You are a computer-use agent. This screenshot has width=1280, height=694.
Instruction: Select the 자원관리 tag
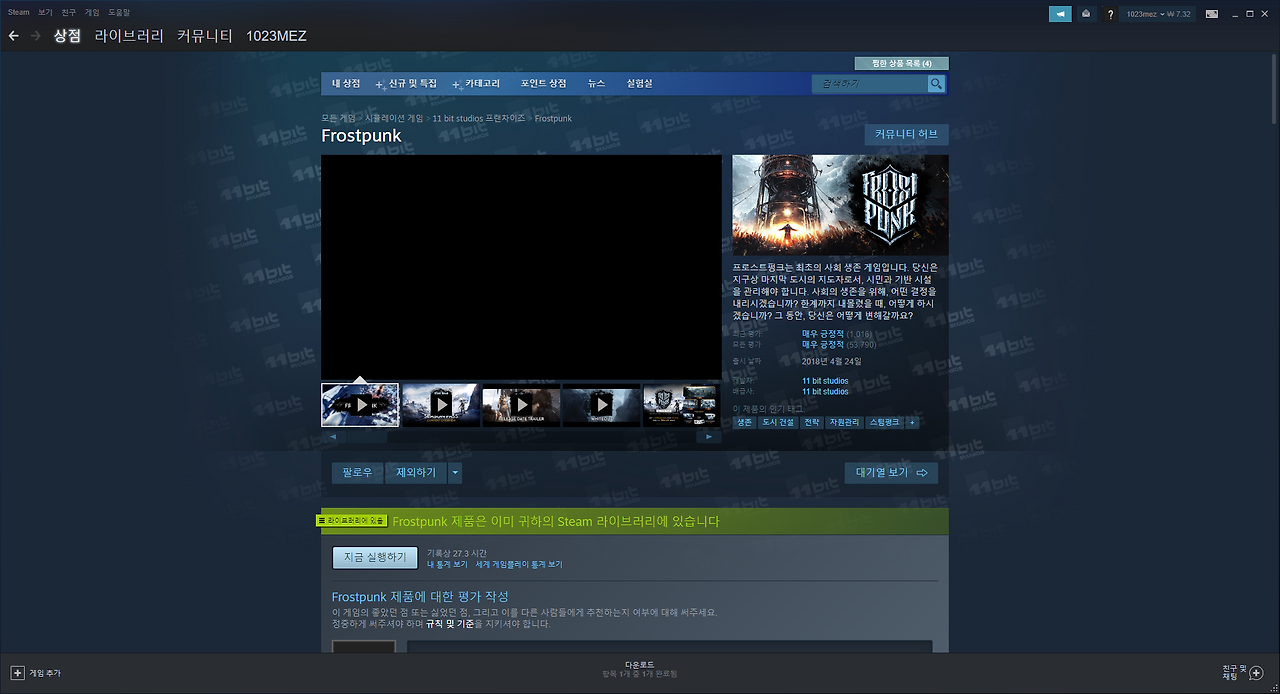tap(845, 423)
